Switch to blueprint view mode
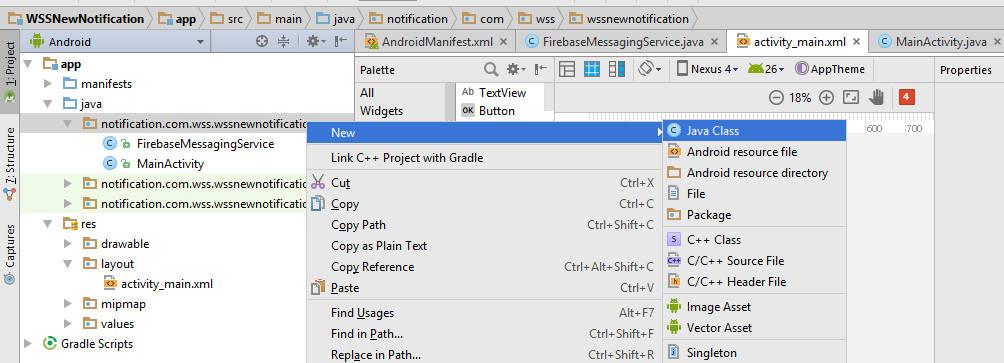This screenshot has width=1004, height=363. pos(592,69)
